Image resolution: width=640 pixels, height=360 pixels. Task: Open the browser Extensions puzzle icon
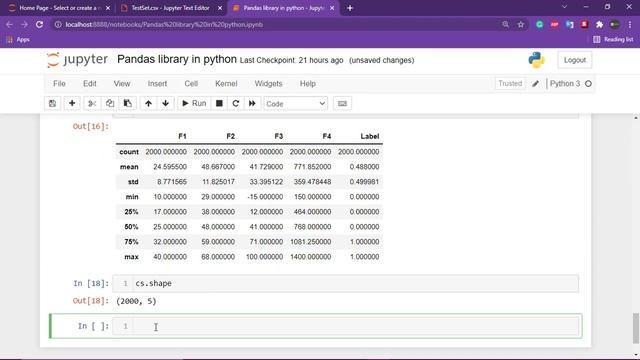pyautogui.click(x=599, y=24)
